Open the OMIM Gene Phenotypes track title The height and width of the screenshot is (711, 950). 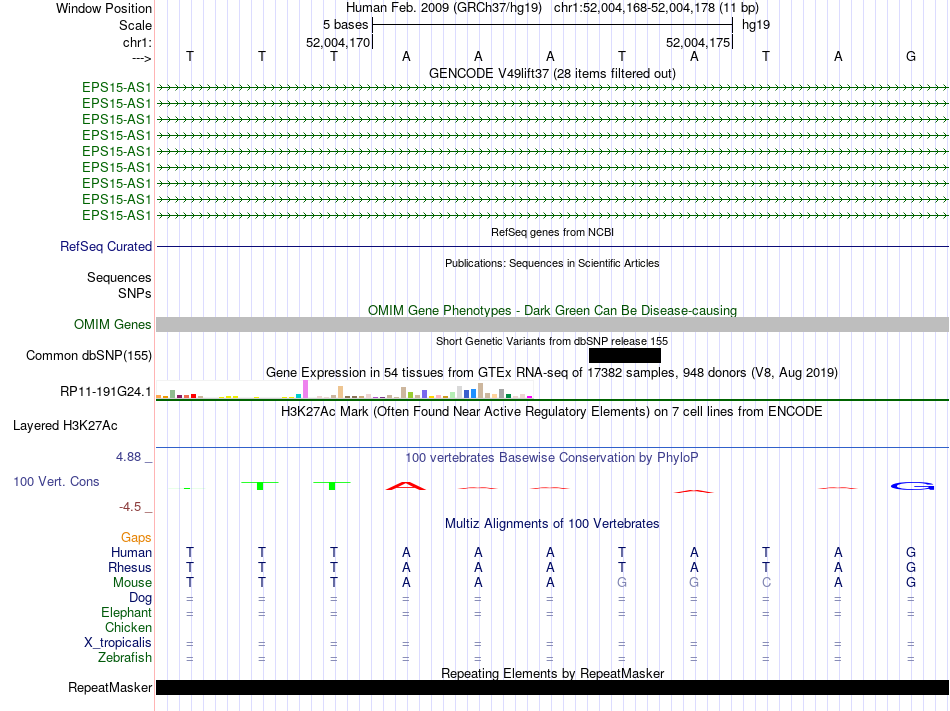(x=552, y=310)
